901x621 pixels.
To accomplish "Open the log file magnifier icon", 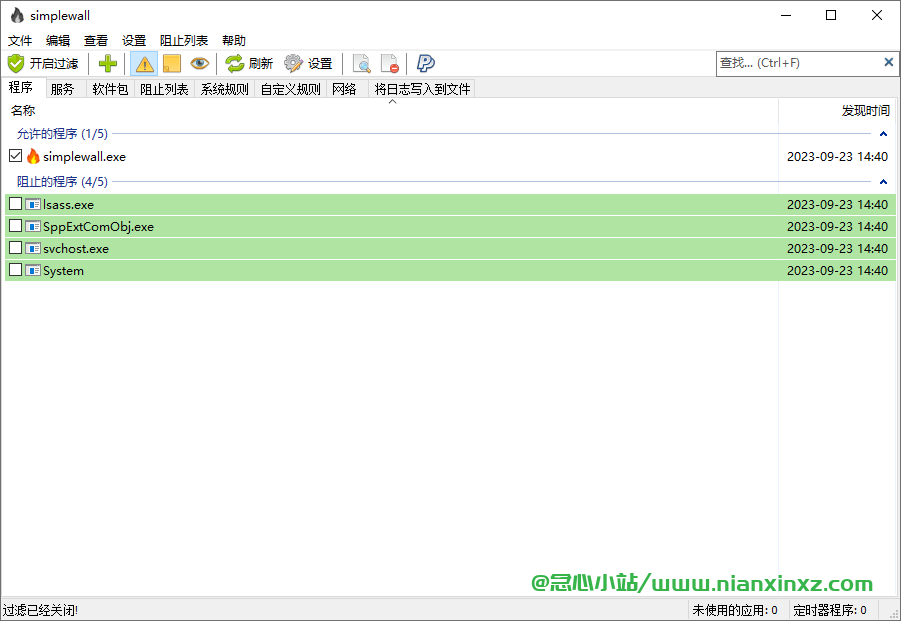I will click(x=361, y=63).
